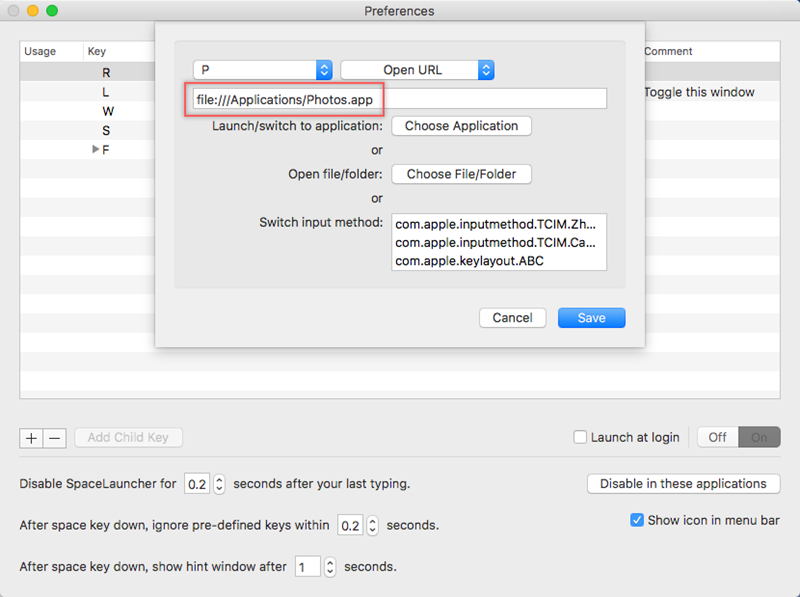Open Disable in these applications

[x=683, y=484]
